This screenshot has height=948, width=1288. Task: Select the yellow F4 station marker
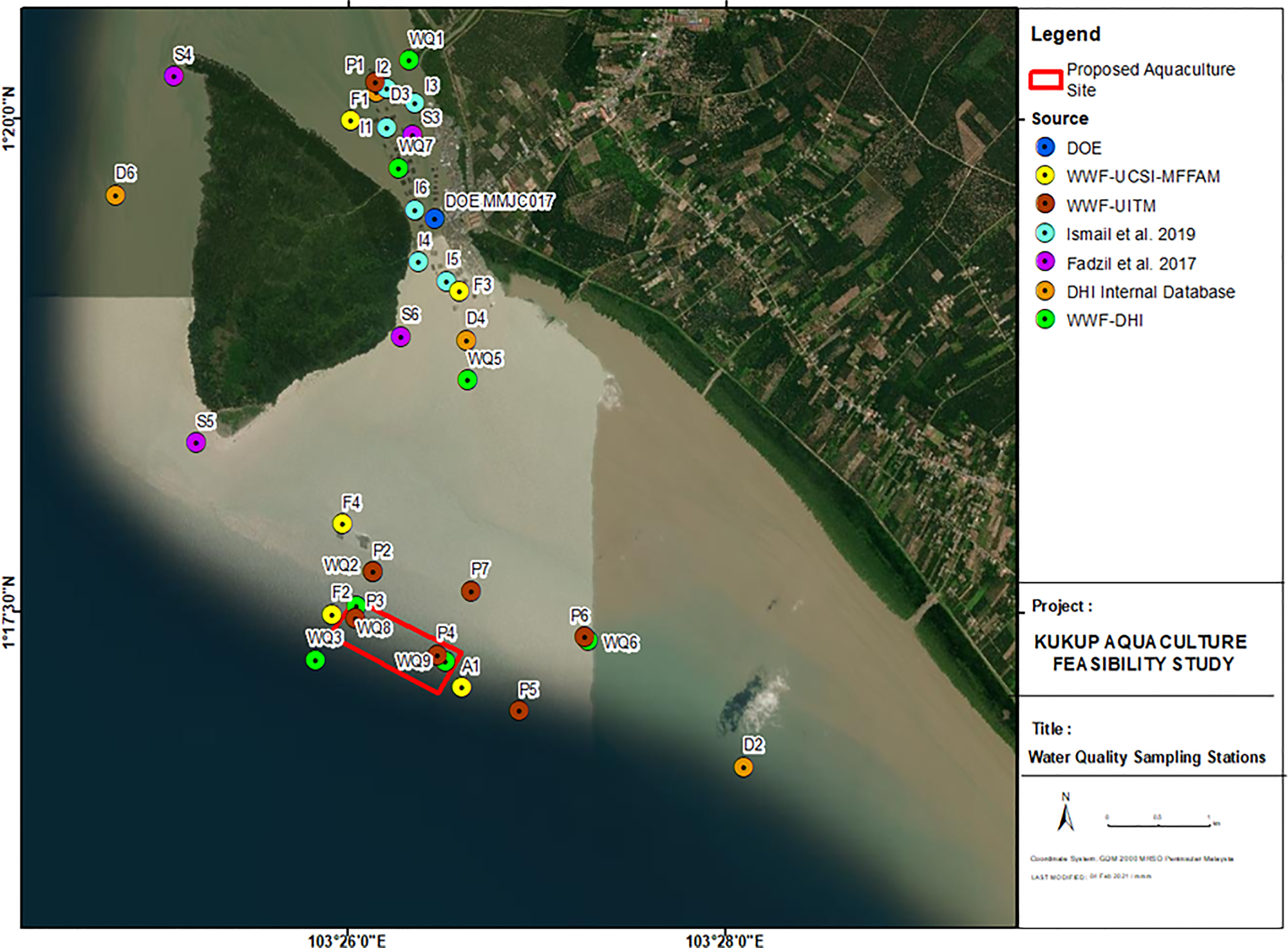point(342,524)
